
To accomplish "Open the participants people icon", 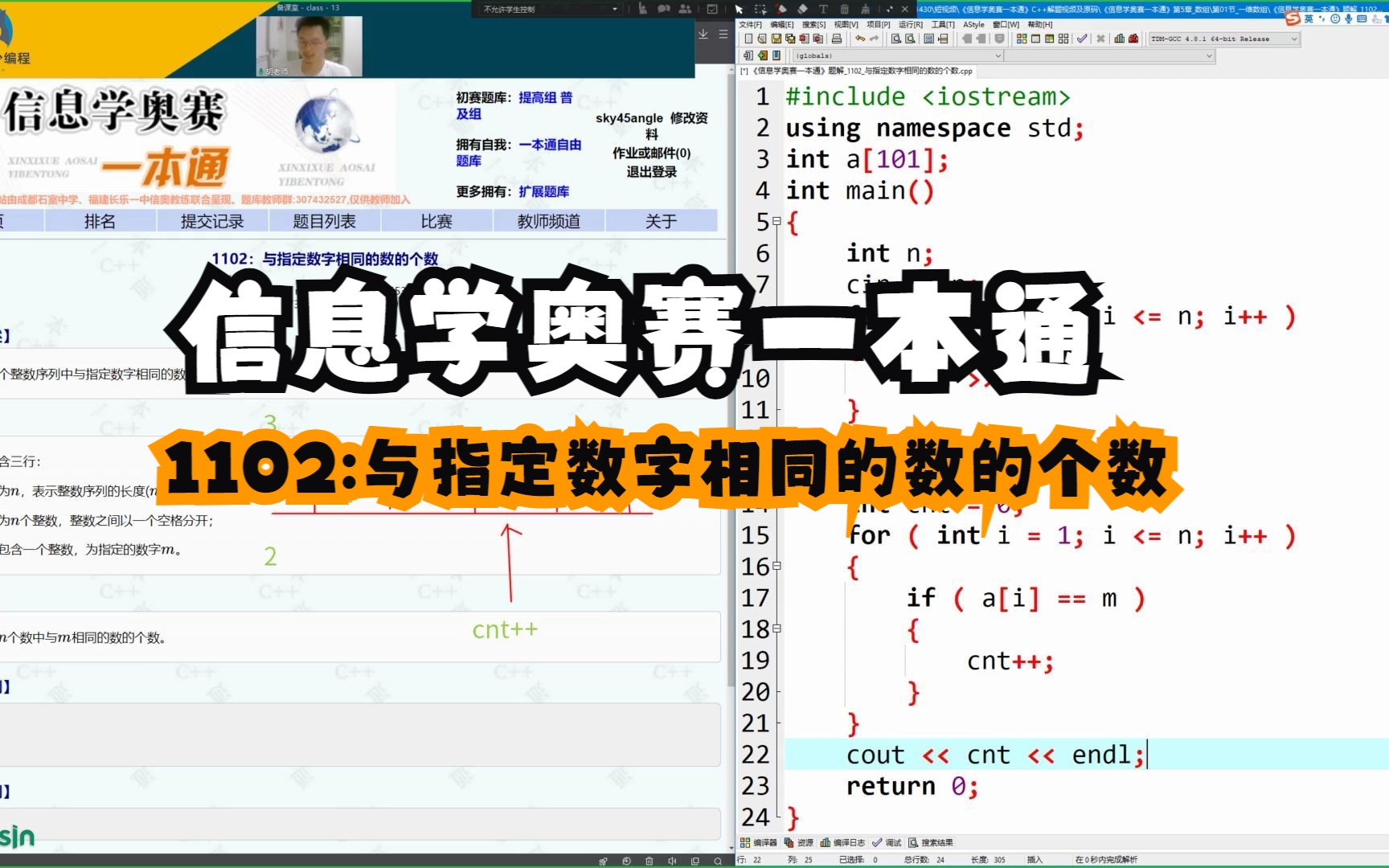I will point(685,9).
